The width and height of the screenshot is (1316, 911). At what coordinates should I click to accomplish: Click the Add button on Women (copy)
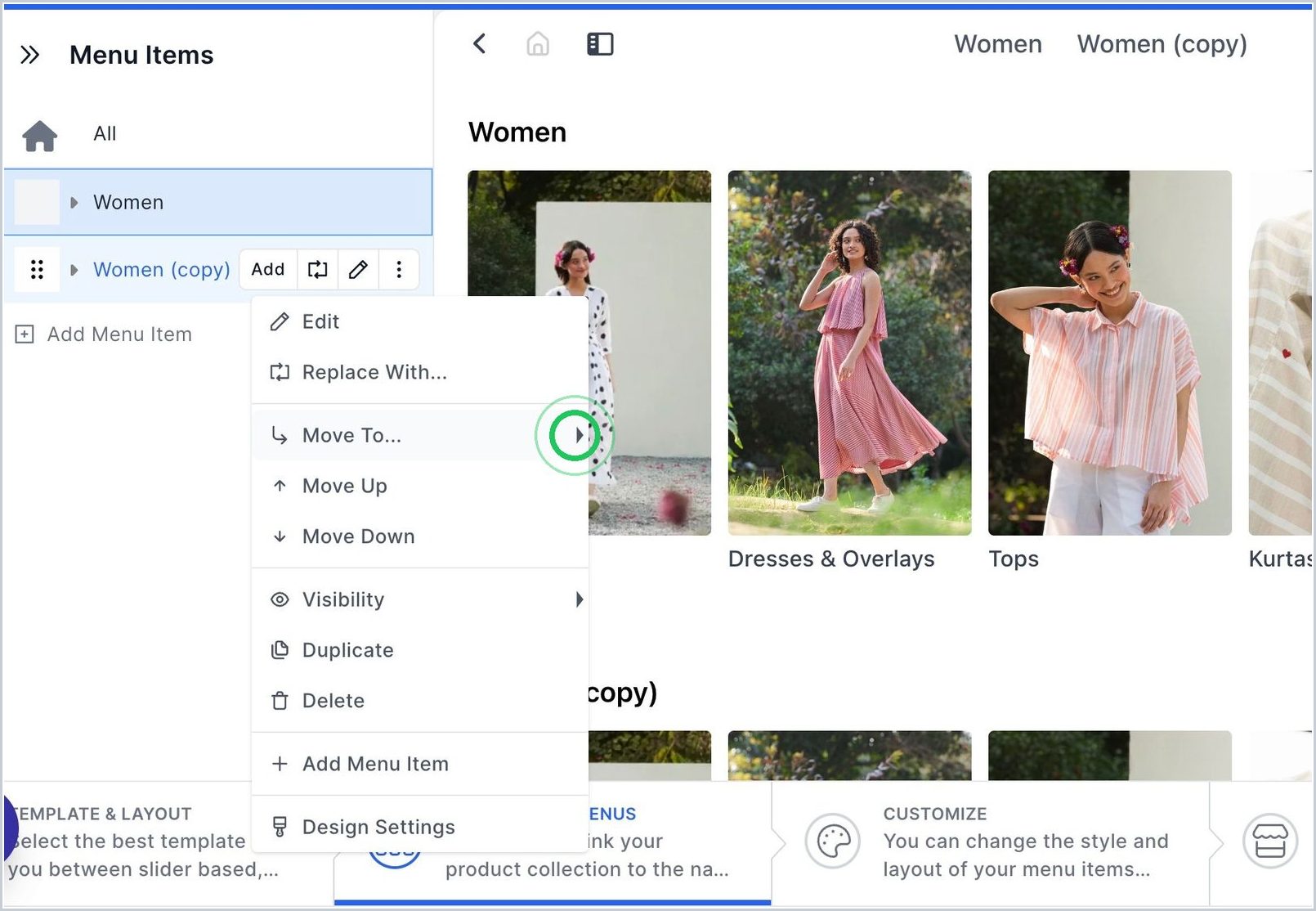pyautogui.click(x=268, y=270)
